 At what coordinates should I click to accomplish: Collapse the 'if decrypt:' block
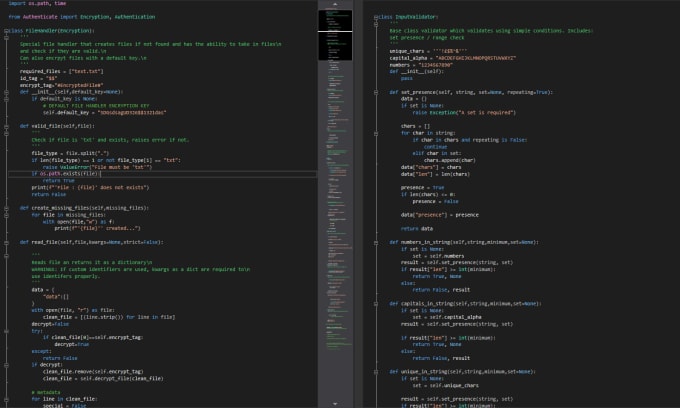tap(7, 365)
